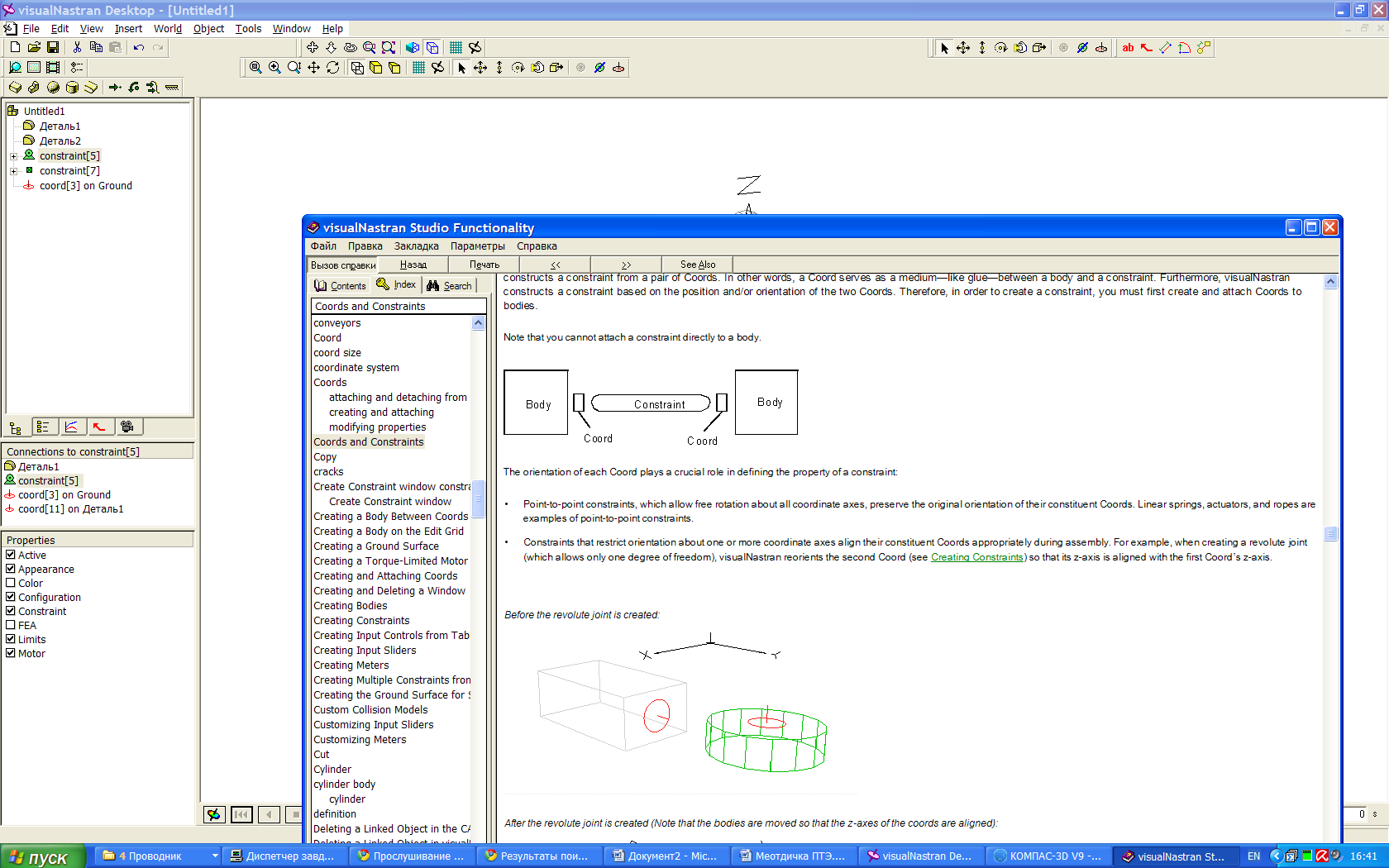Enable the Color checkbox
Screen dimensions: 1389x868
pos(11,583)
